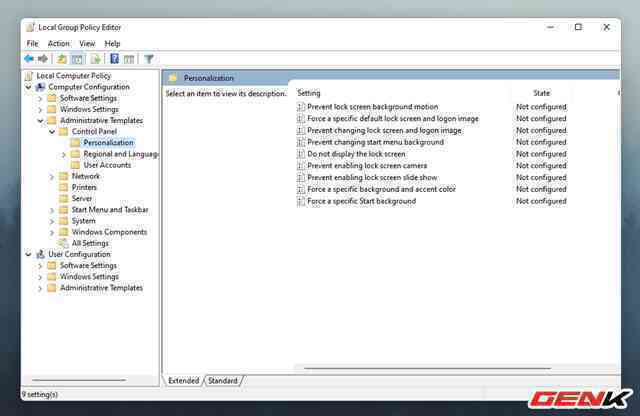
Task: Switch to the Standard tab
Action: click(223, 380)
